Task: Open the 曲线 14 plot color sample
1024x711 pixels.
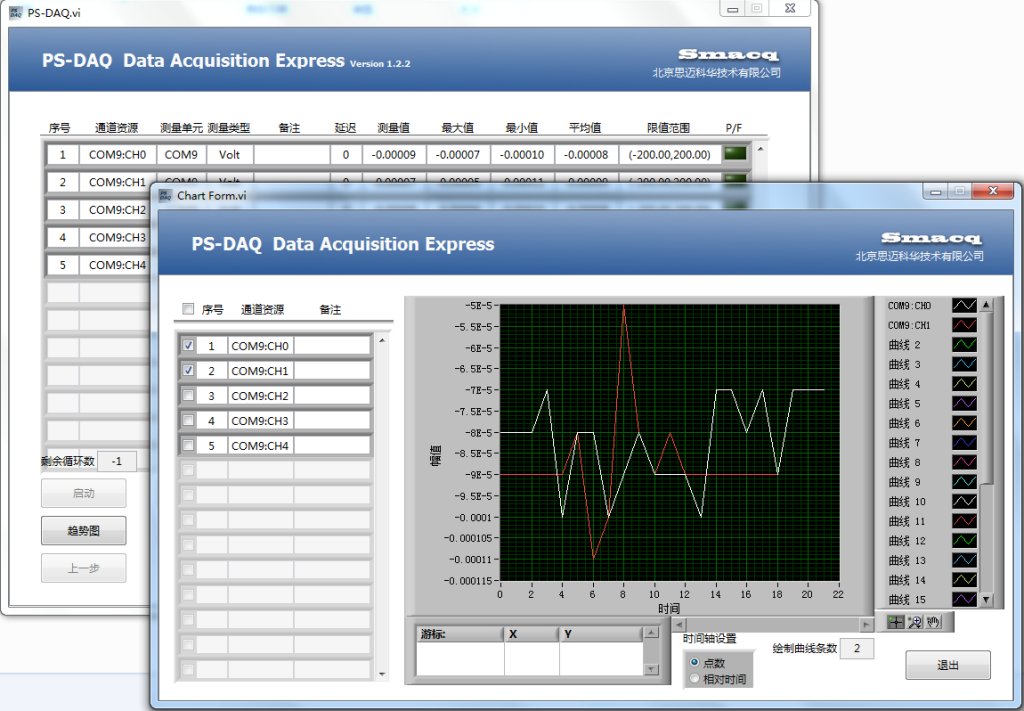Action: [964, 580]
